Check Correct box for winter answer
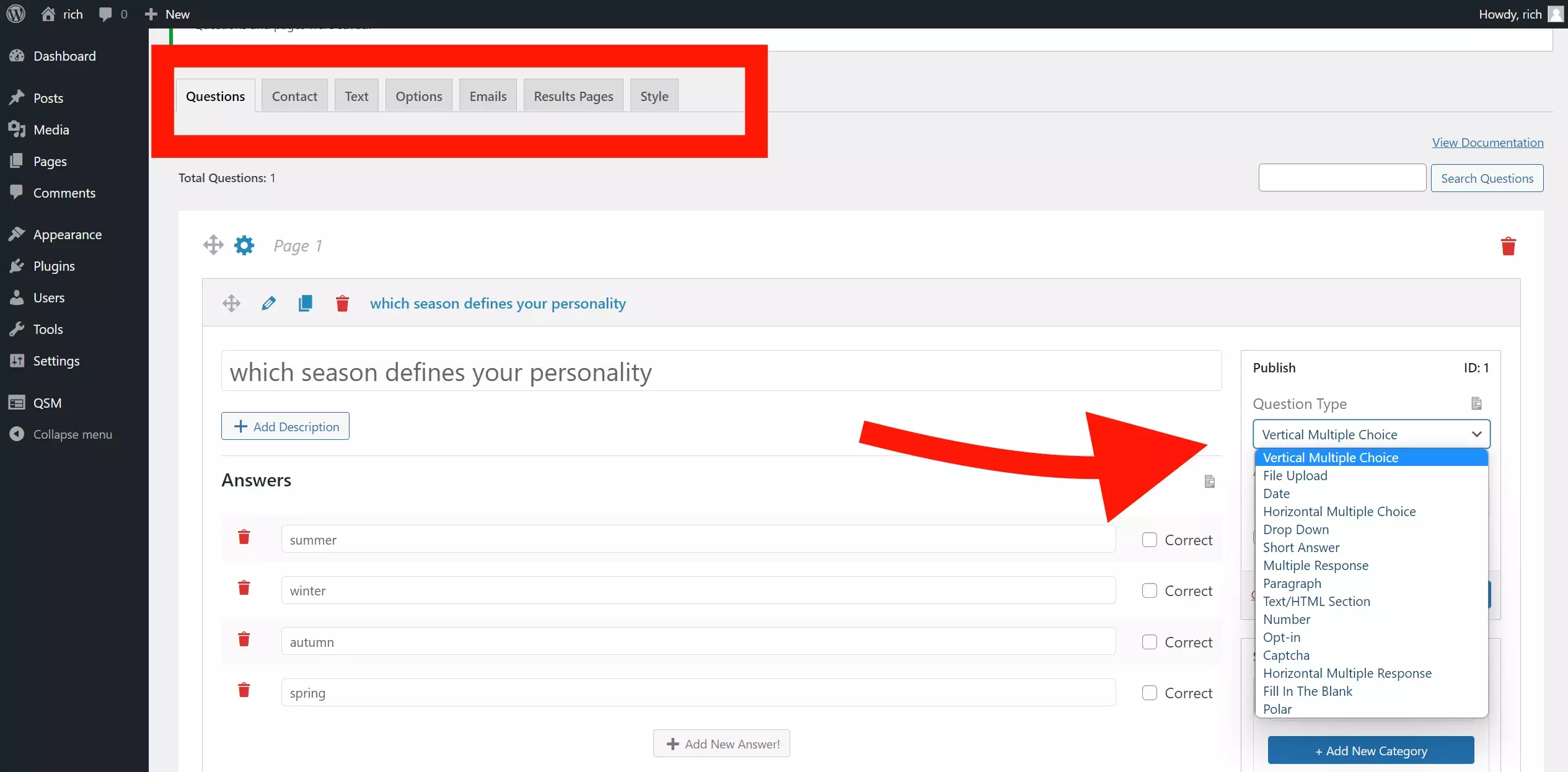Image resolution: width=1568 pixels, height=772 pixels. pos(1150,590)
